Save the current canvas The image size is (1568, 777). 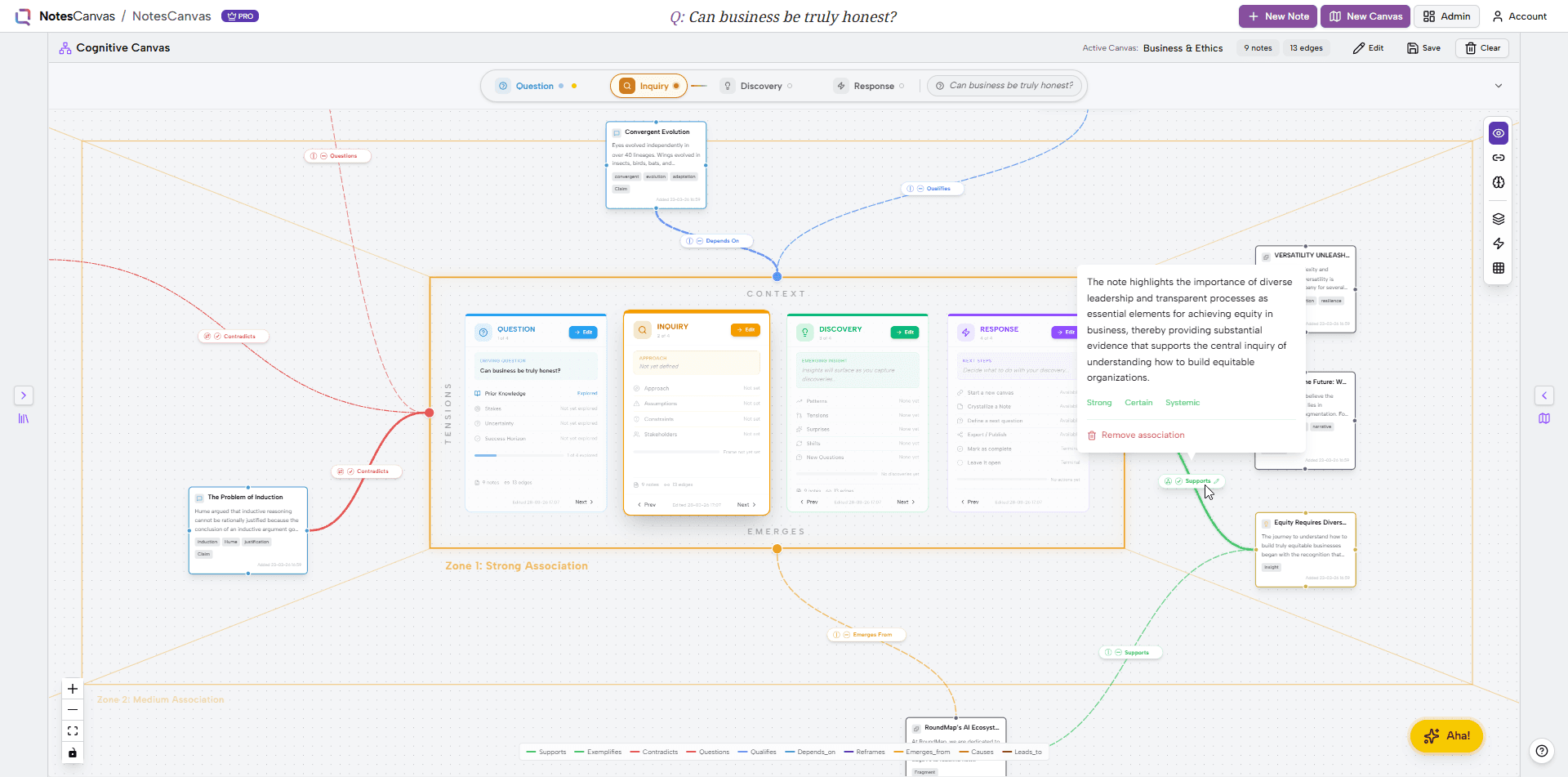(x=1423, y=48)
